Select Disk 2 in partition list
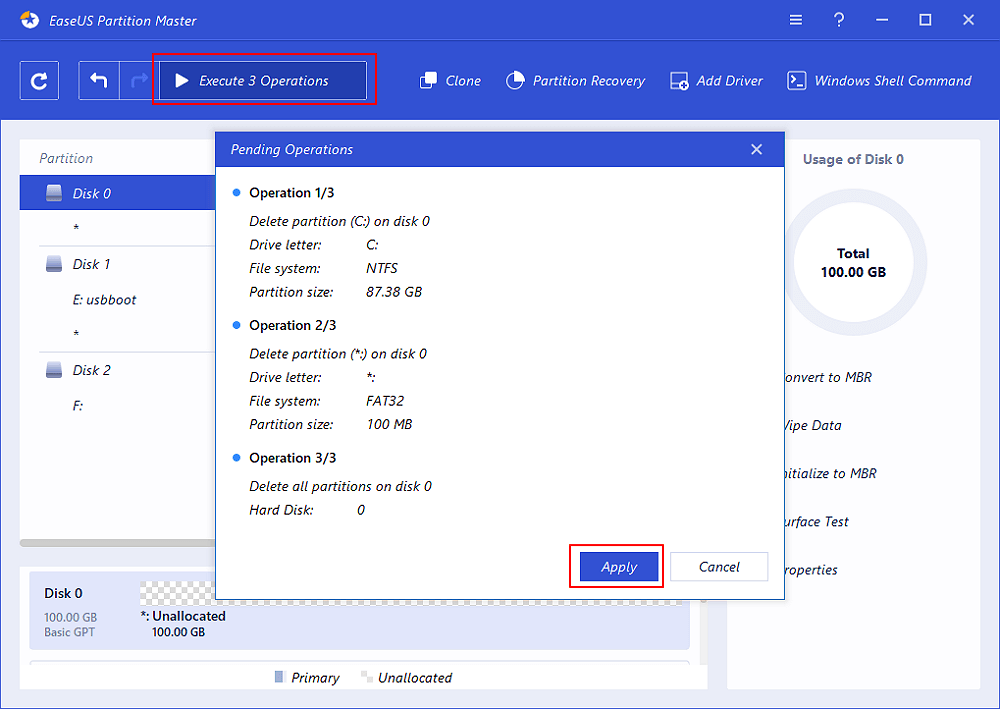 91,370
